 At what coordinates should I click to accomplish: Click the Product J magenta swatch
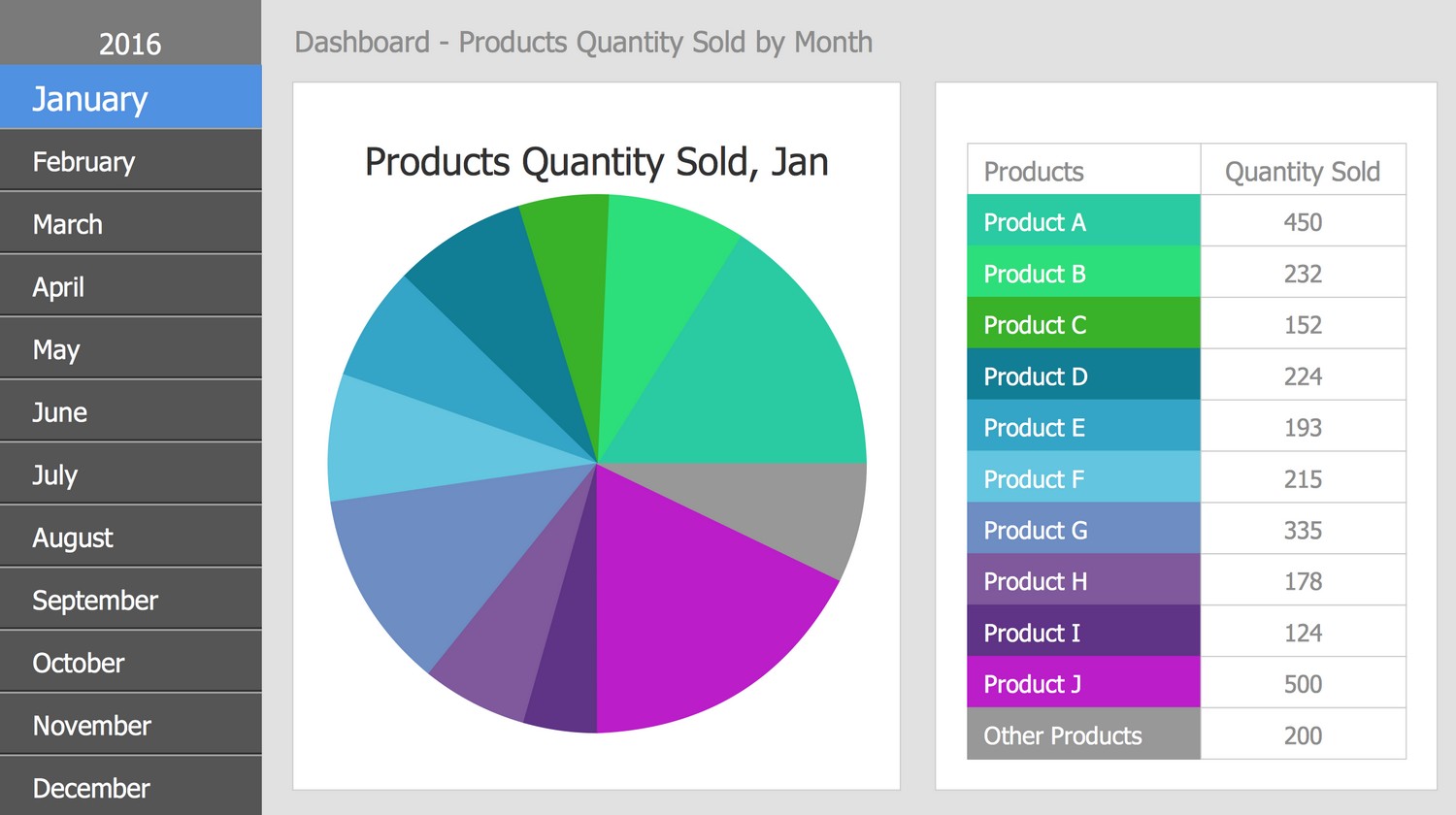click(1083, 684)
